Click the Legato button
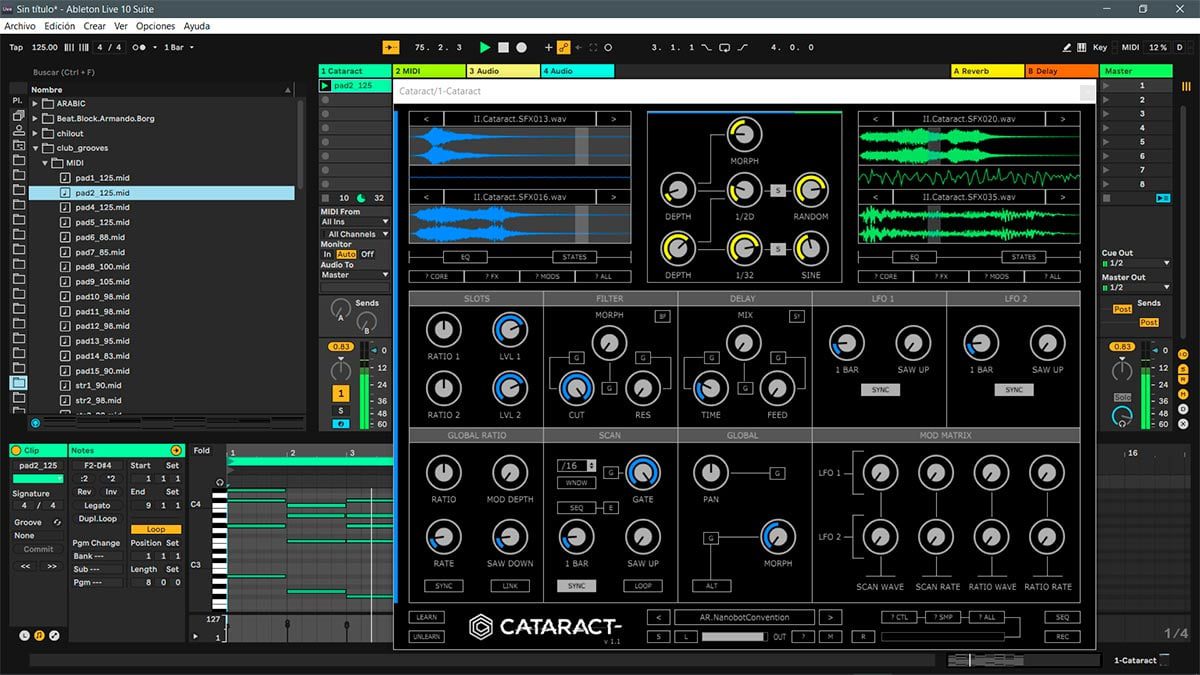 click(x=97, y=506)
